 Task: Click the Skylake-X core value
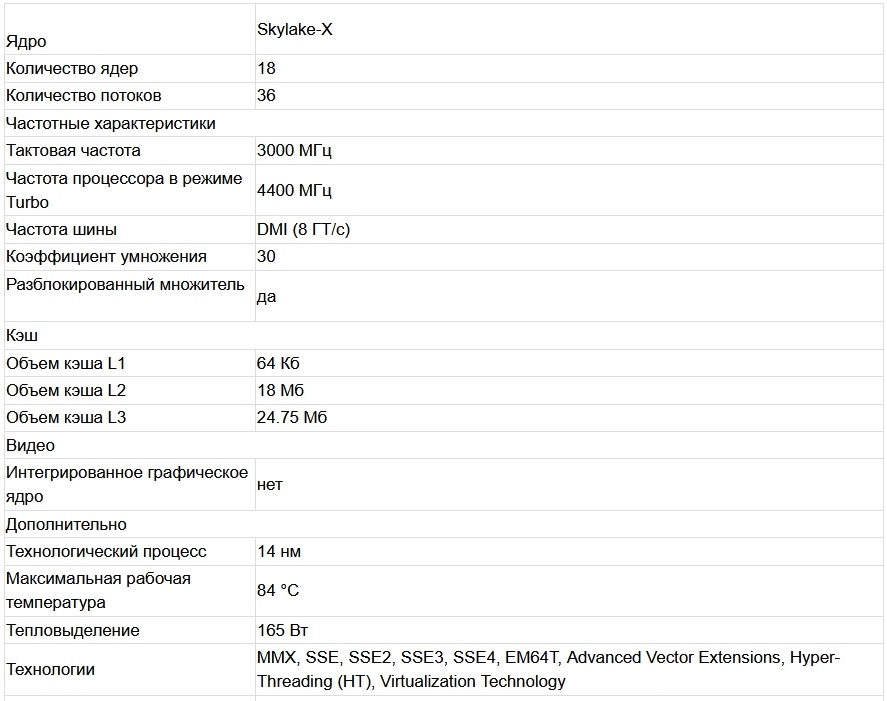[295, 30]
